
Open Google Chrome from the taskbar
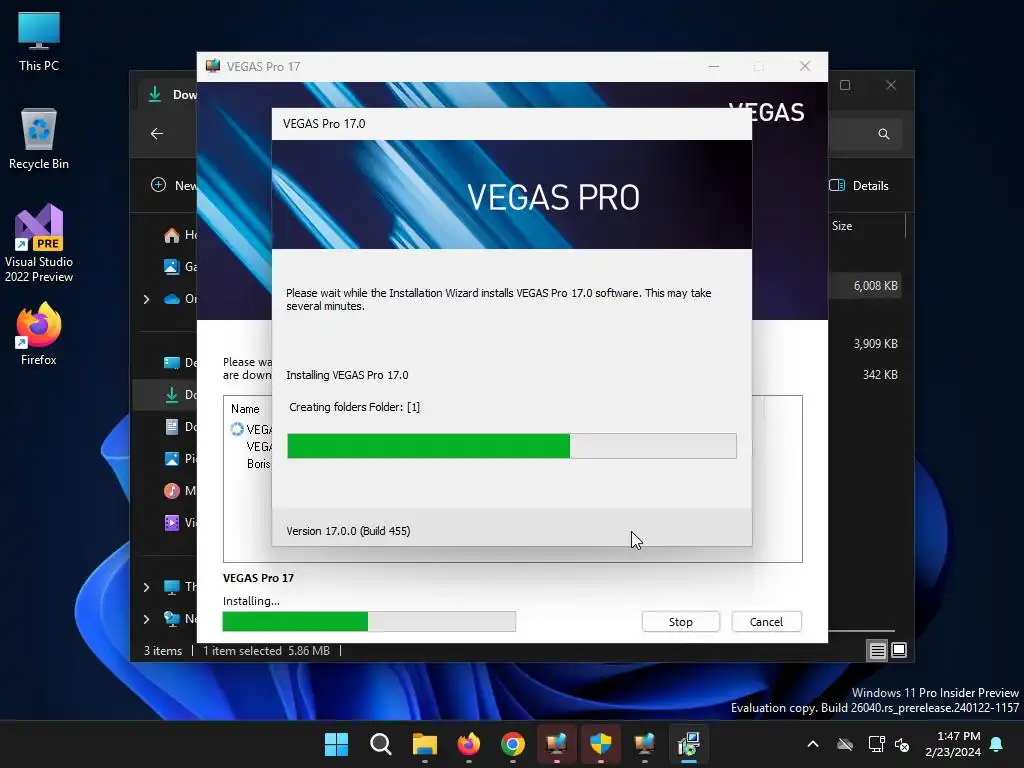click(x=513, y=744)
